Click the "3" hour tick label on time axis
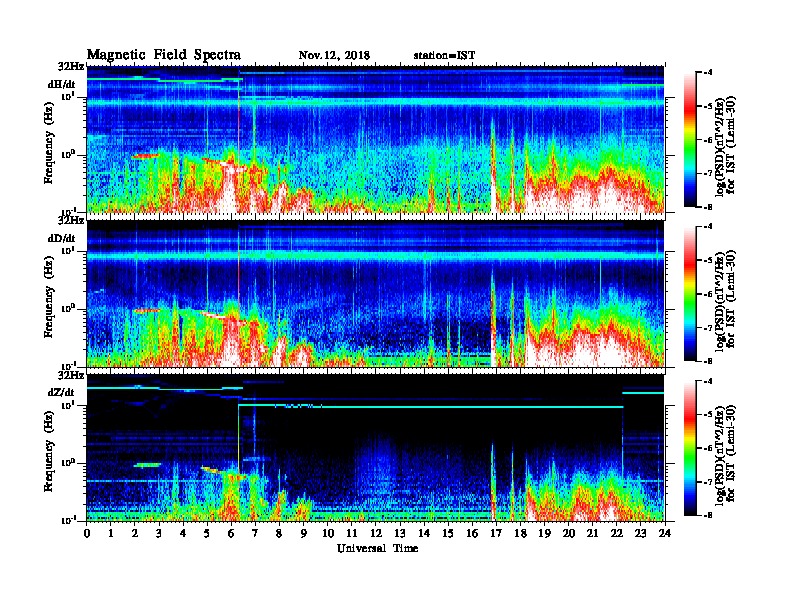This screenshot has width=792, height=612. 159,533
